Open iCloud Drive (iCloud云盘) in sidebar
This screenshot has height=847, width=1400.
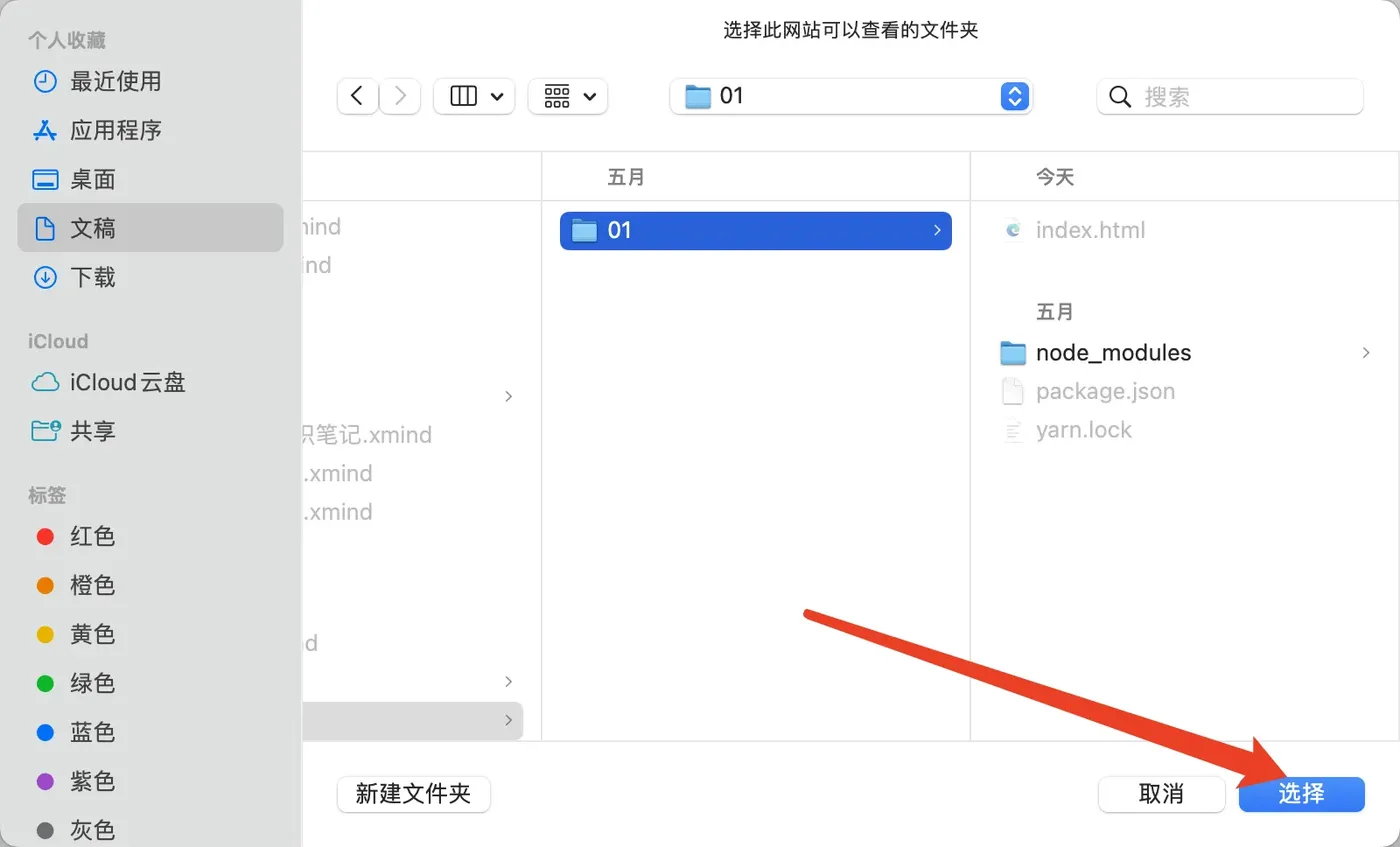click(x=150, y=382)
